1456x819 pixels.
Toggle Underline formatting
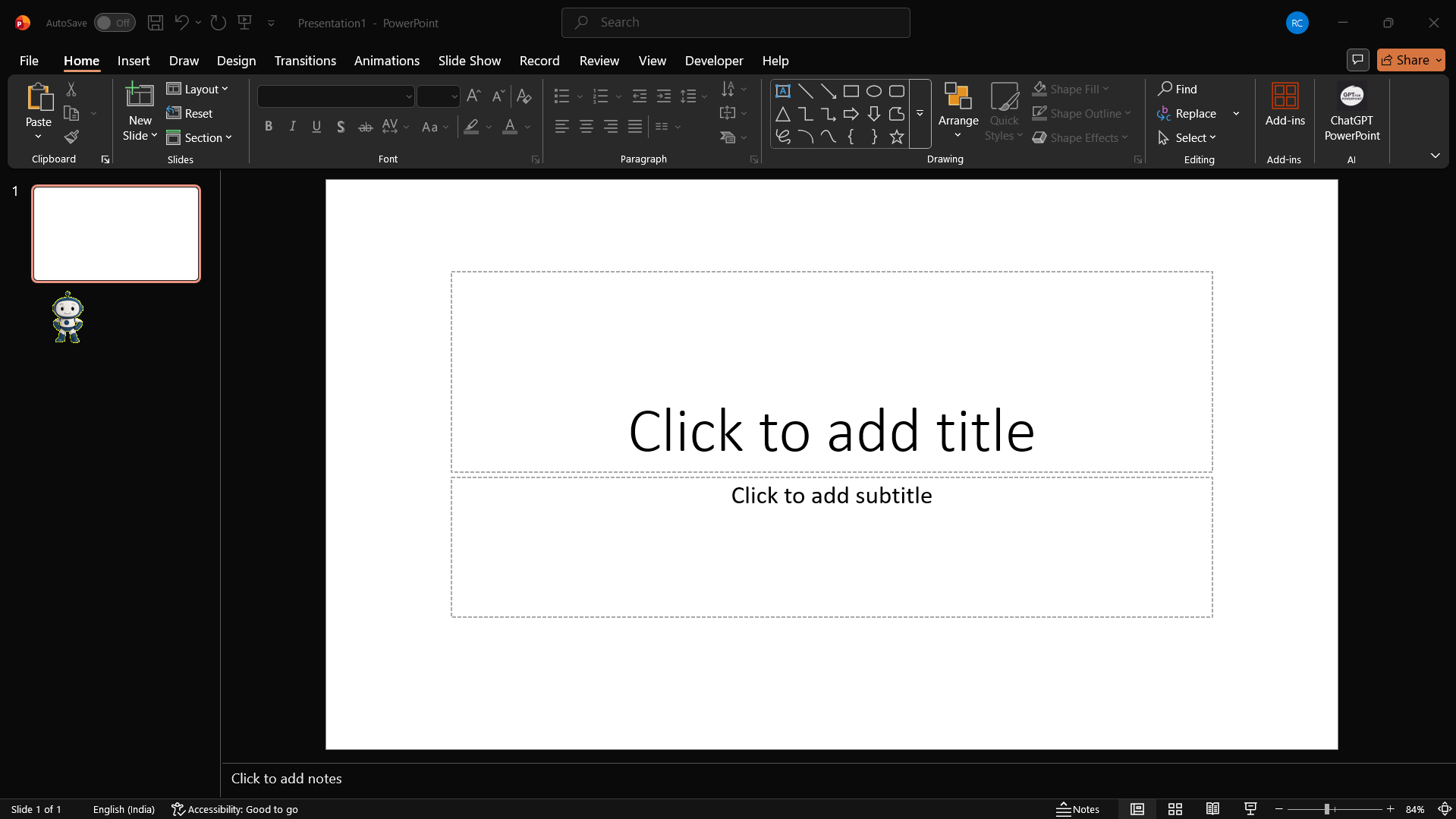(x=317, y=127)
